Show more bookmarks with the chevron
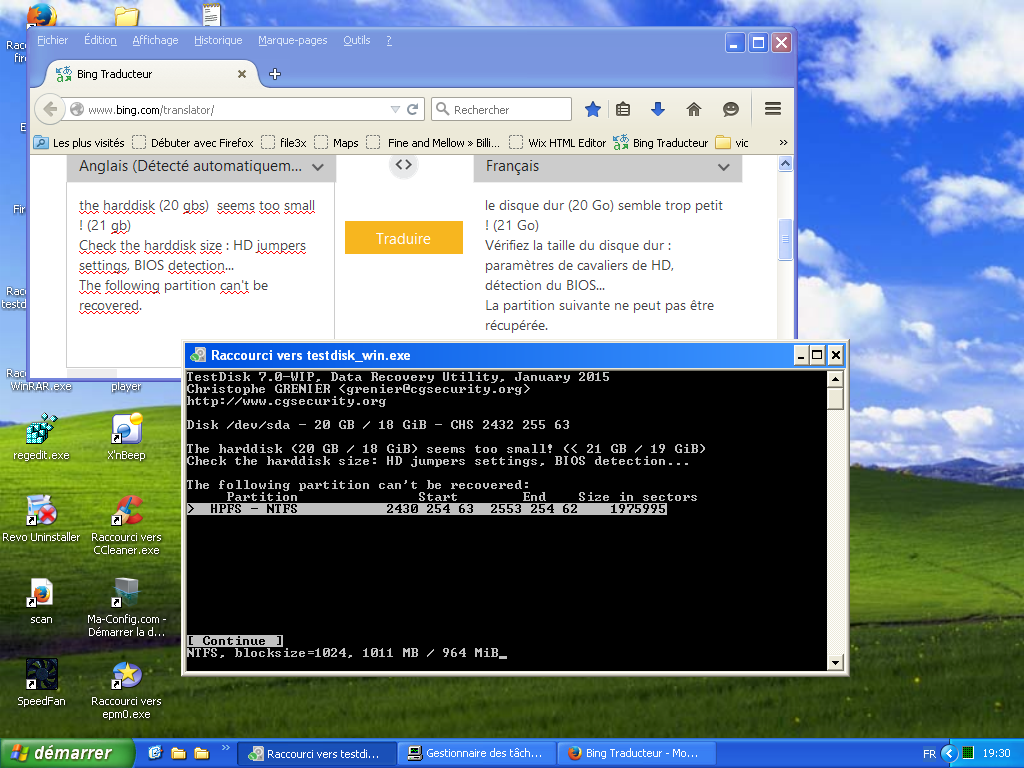 coord(783,142)
